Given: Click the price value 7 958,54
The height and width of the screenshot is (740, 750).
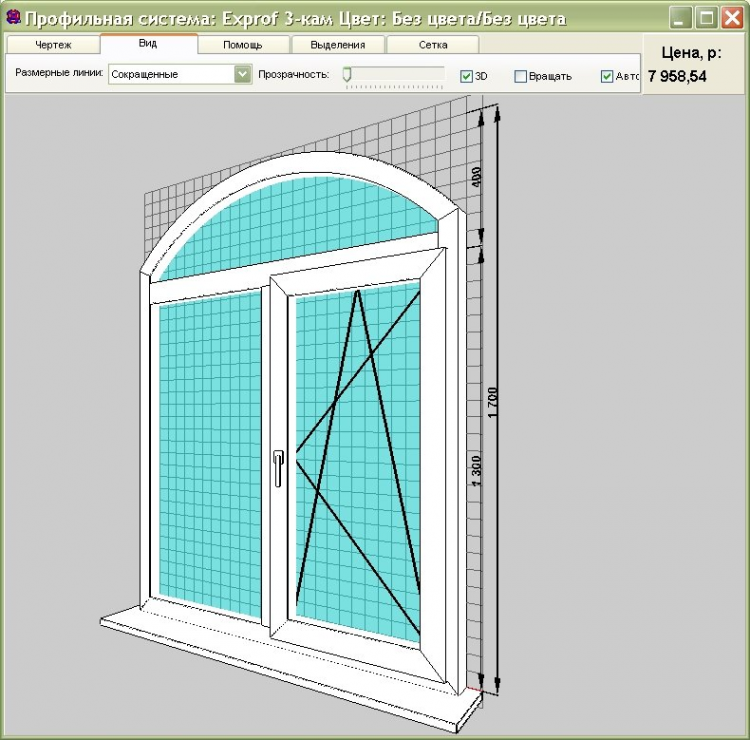Looking at the screenshot, I should 677,77.
